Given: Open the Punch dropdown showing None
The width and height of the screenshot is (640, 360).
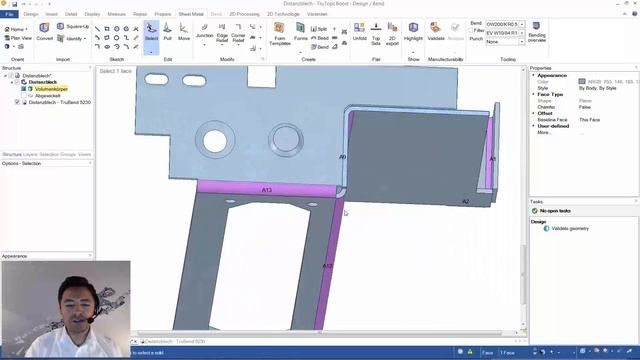Looking at the screenshot, I should click(522, 42).
